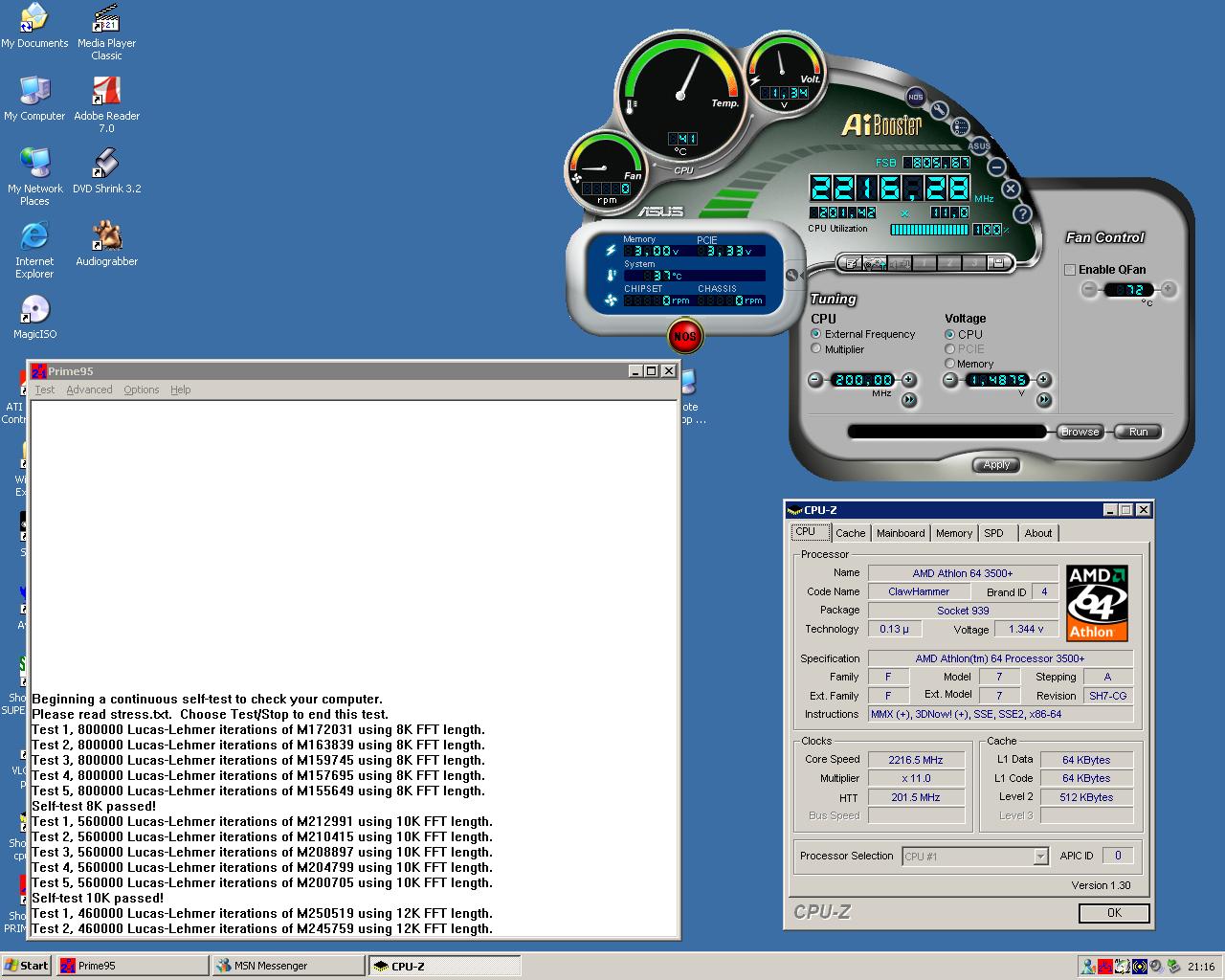
Task: Open Audiograbber desktop icon
Action: pyautogui.click(x=106, y=245)
